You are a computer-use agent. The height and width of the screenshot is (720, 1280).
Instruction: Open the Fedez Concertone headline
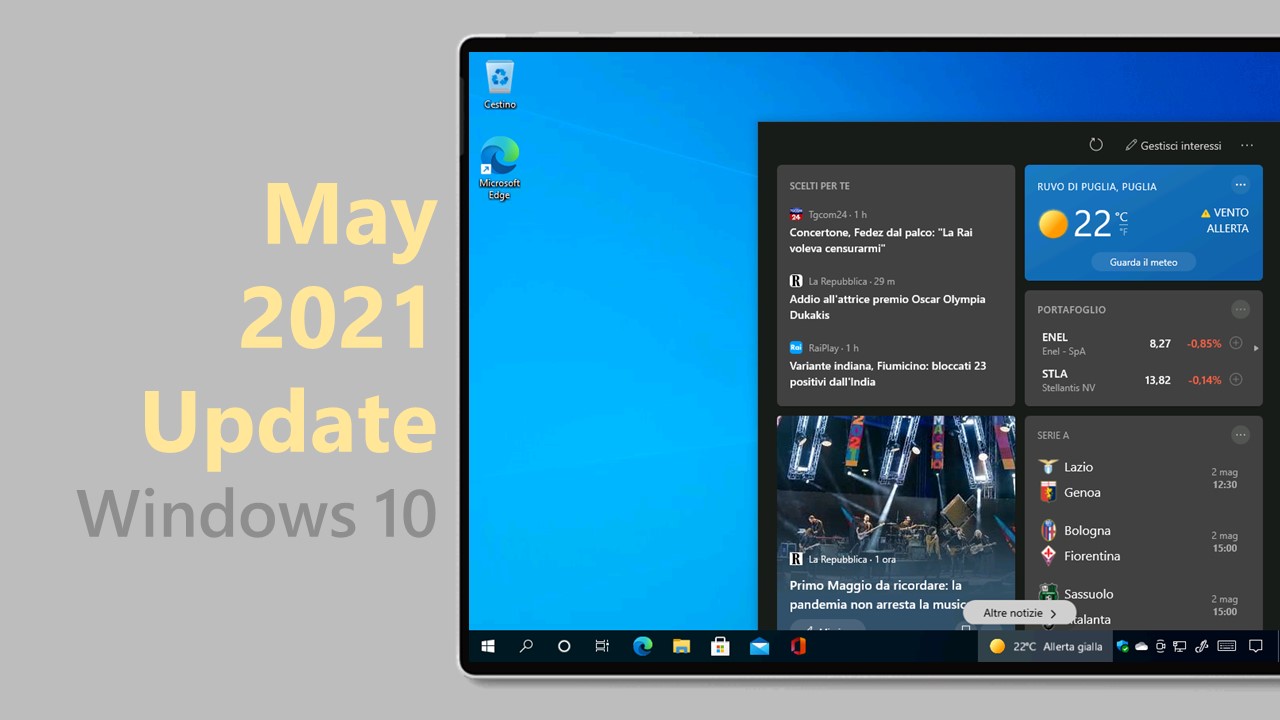pyautogui.click(x=881, y=240)
